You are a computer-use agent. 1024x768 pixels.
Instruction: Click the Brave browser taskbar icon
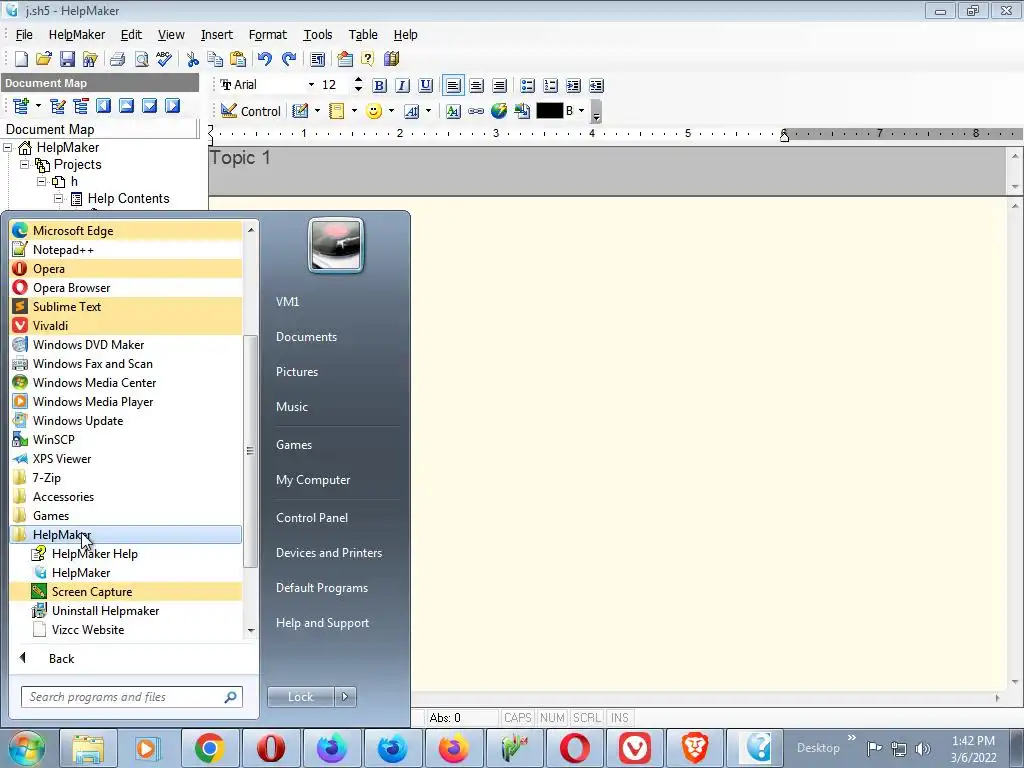click(x=696, y=748)
